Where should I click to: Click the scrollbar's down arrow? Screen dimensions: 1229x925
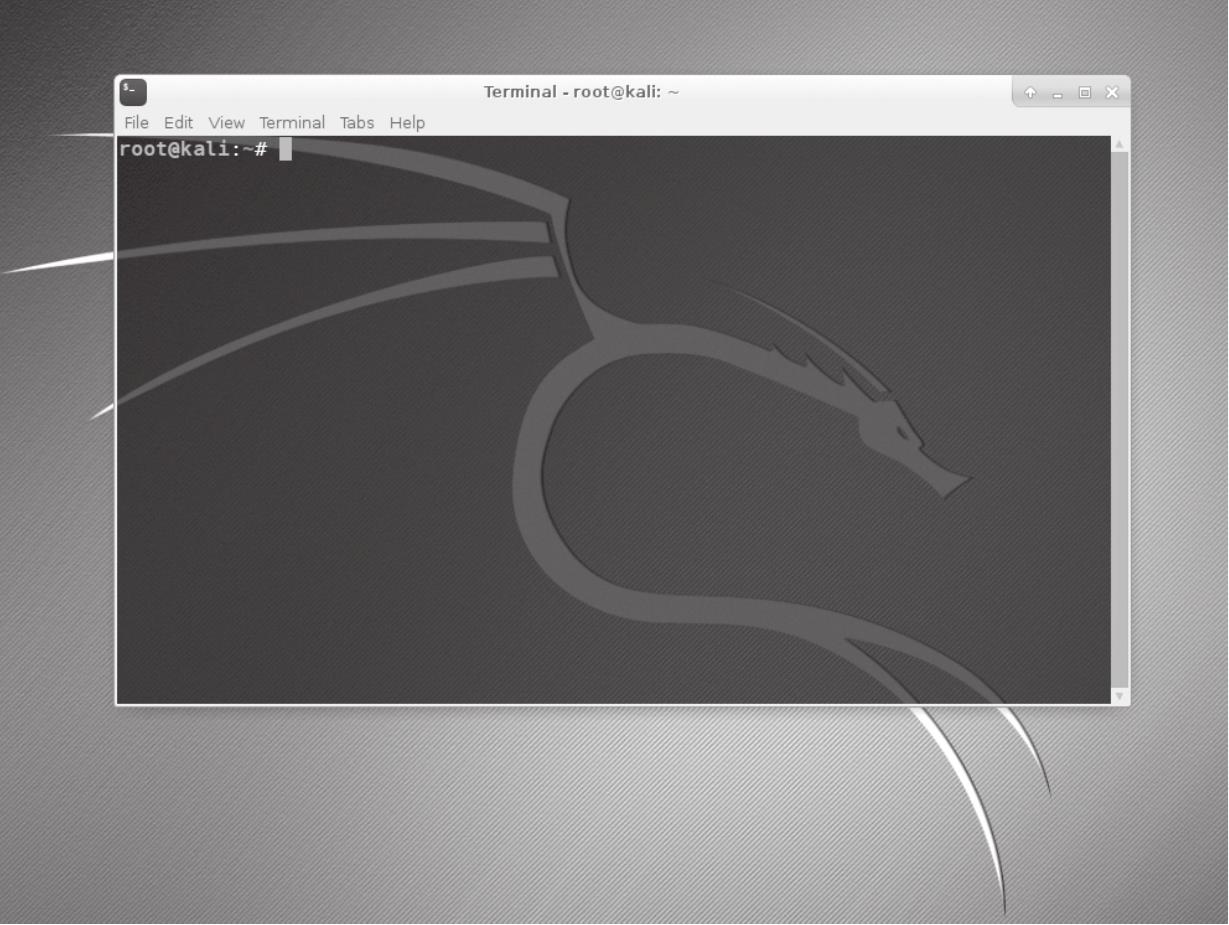[1119, 695]
